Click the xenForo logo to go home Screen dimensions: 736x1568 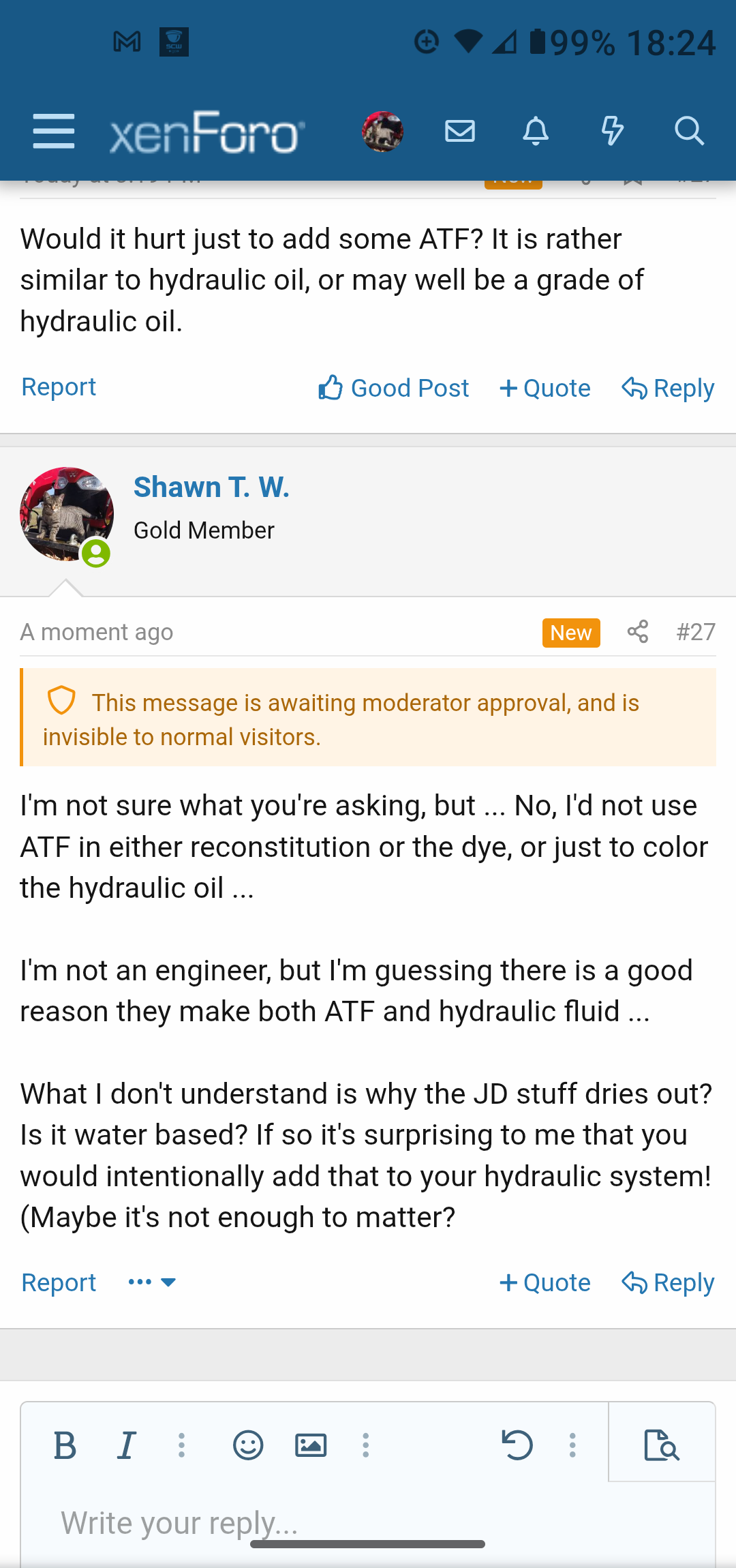[206, 132]
